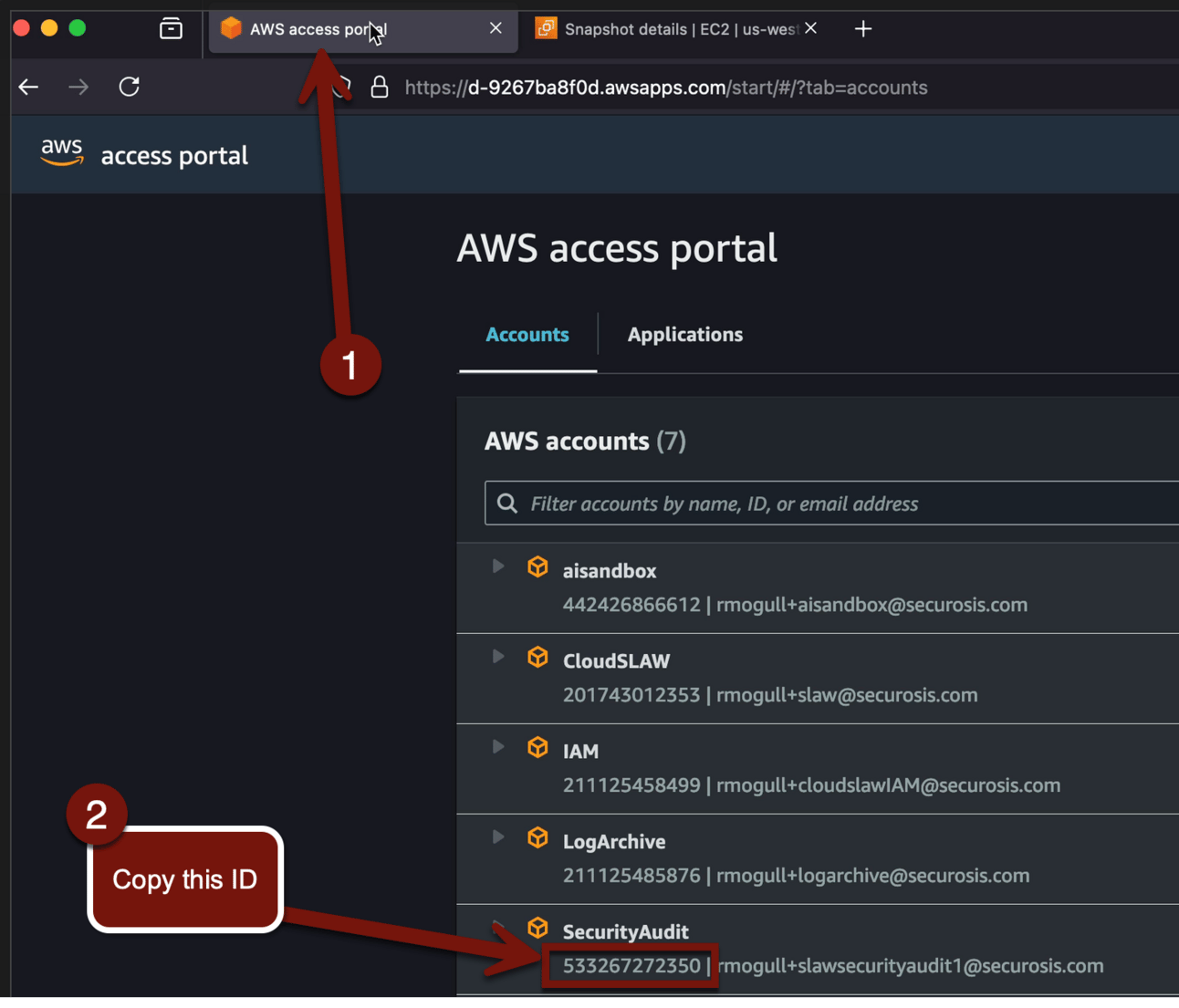
Task: Switch to Snapshot details EC2 browser tab
Action: coord(675,29)
